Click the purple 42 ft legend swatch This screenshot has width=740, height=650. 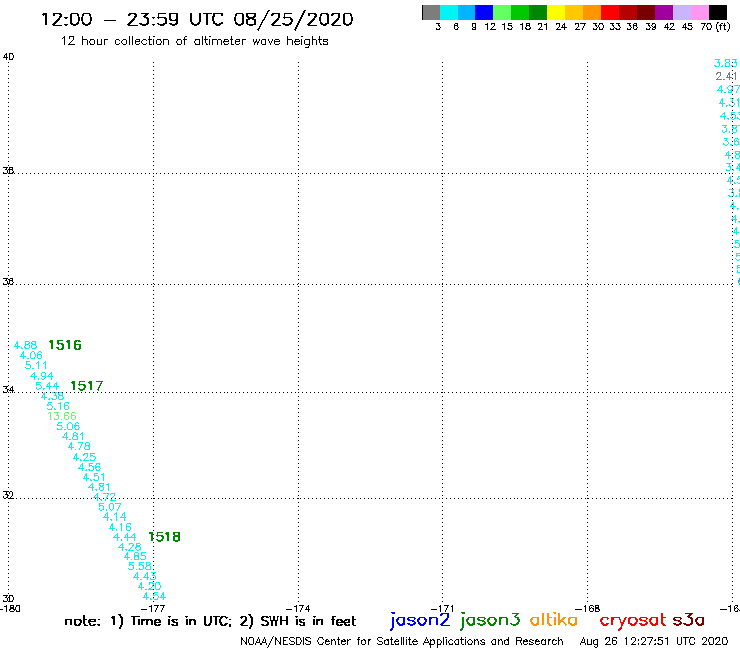(x=664, y=12)
